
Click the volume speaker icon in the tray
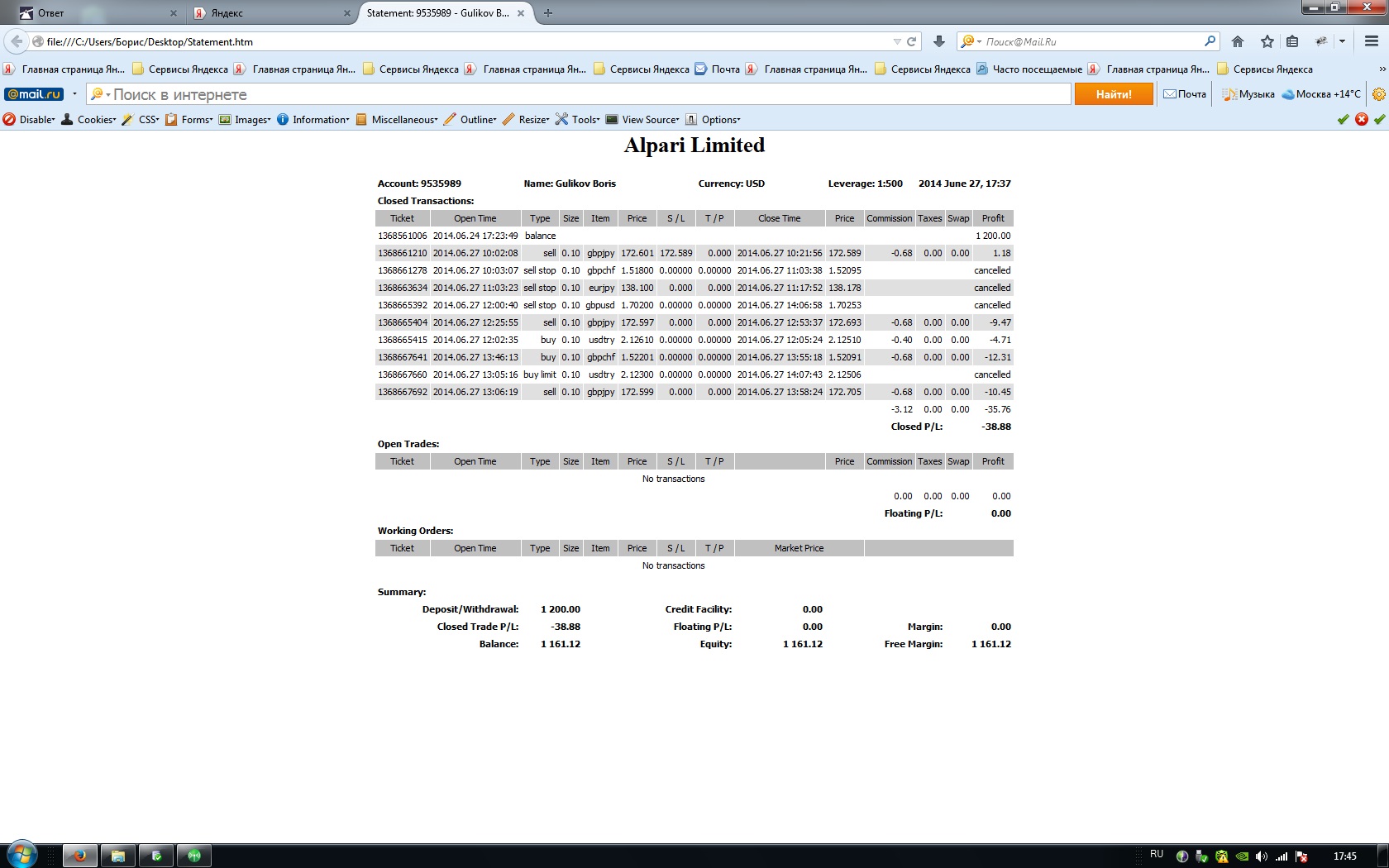coord(1261,856)
